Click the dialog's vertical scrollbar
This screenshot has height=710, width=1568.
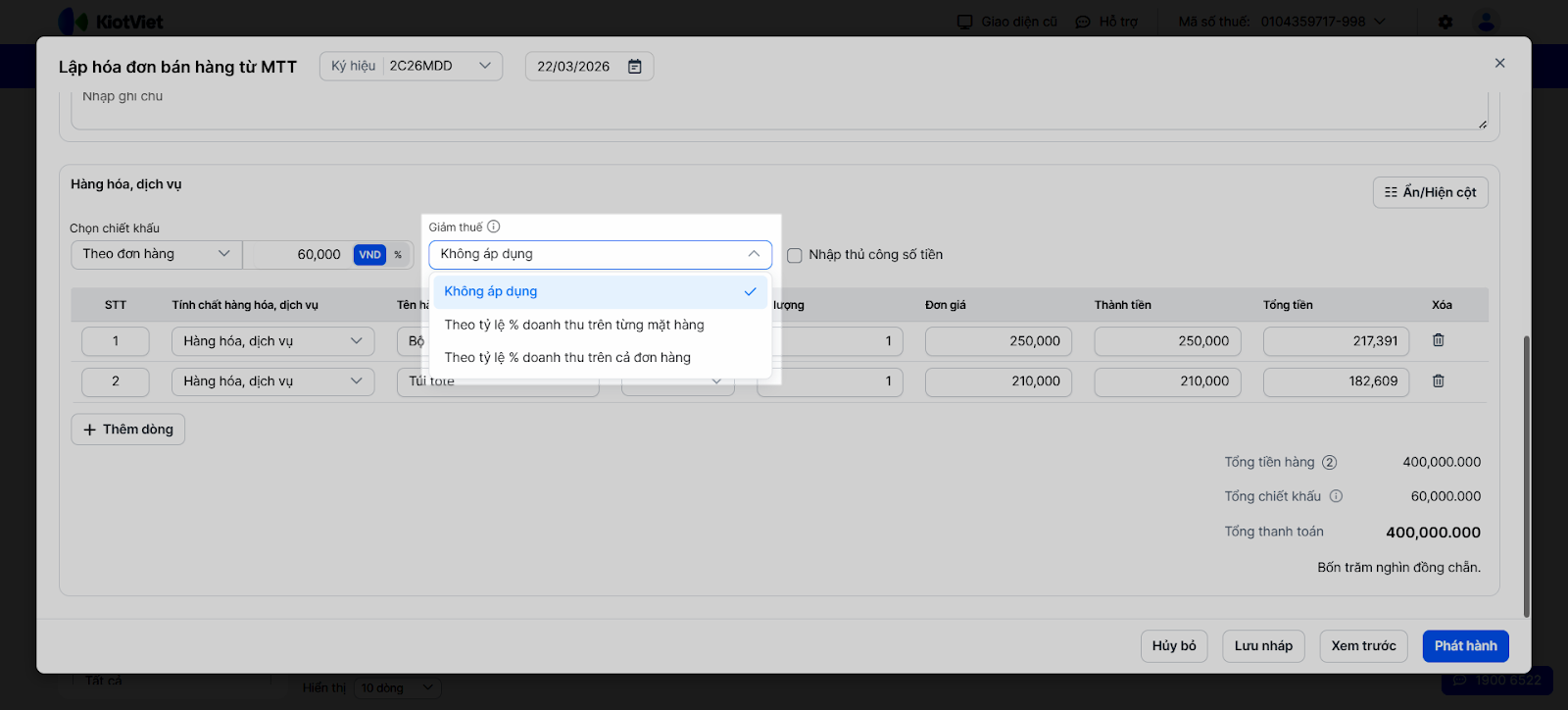pyautogui.click(x=1526, y=477)
